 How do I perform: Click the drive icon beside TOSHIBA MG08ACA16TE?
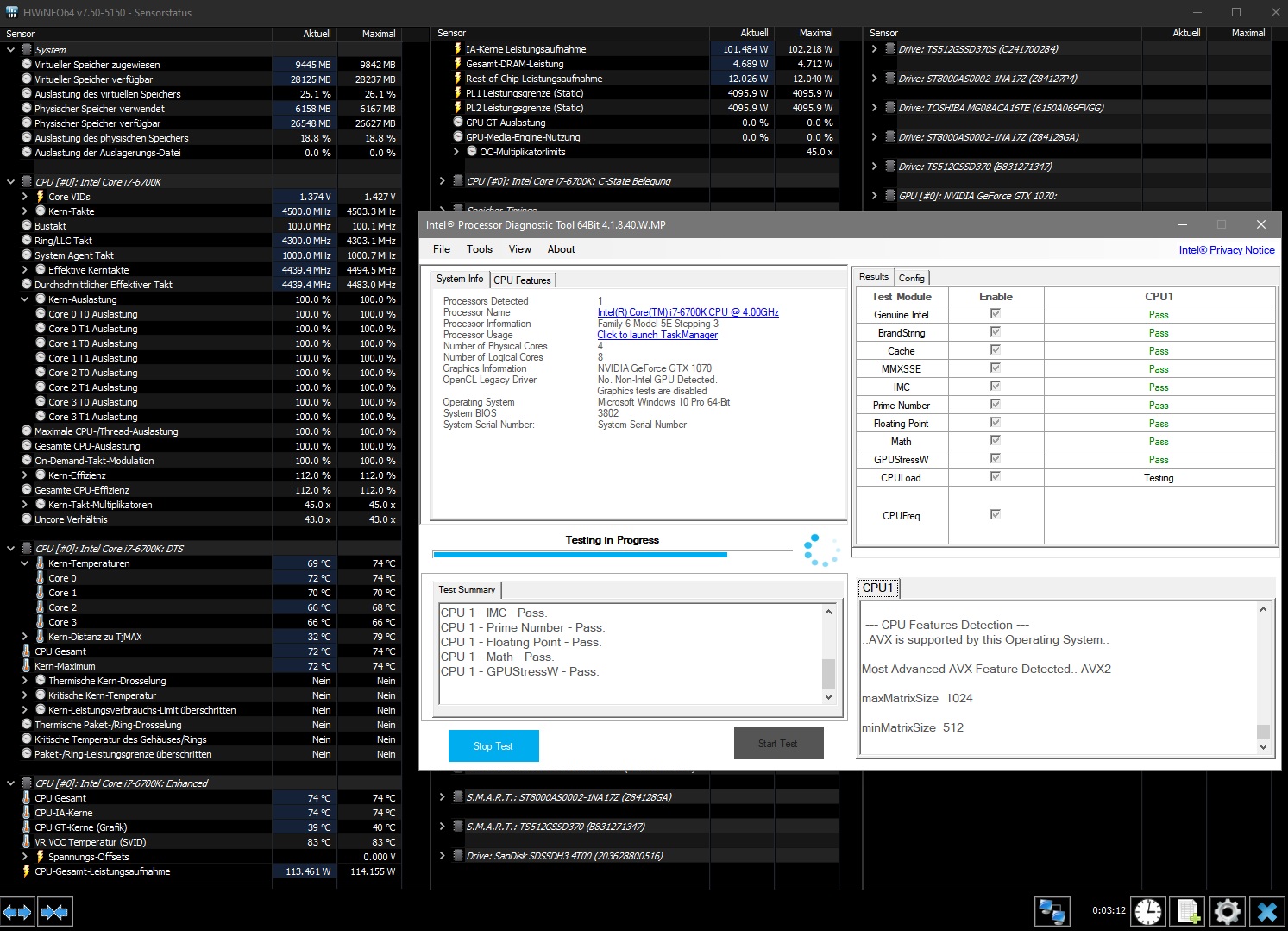tap(890, 108)
